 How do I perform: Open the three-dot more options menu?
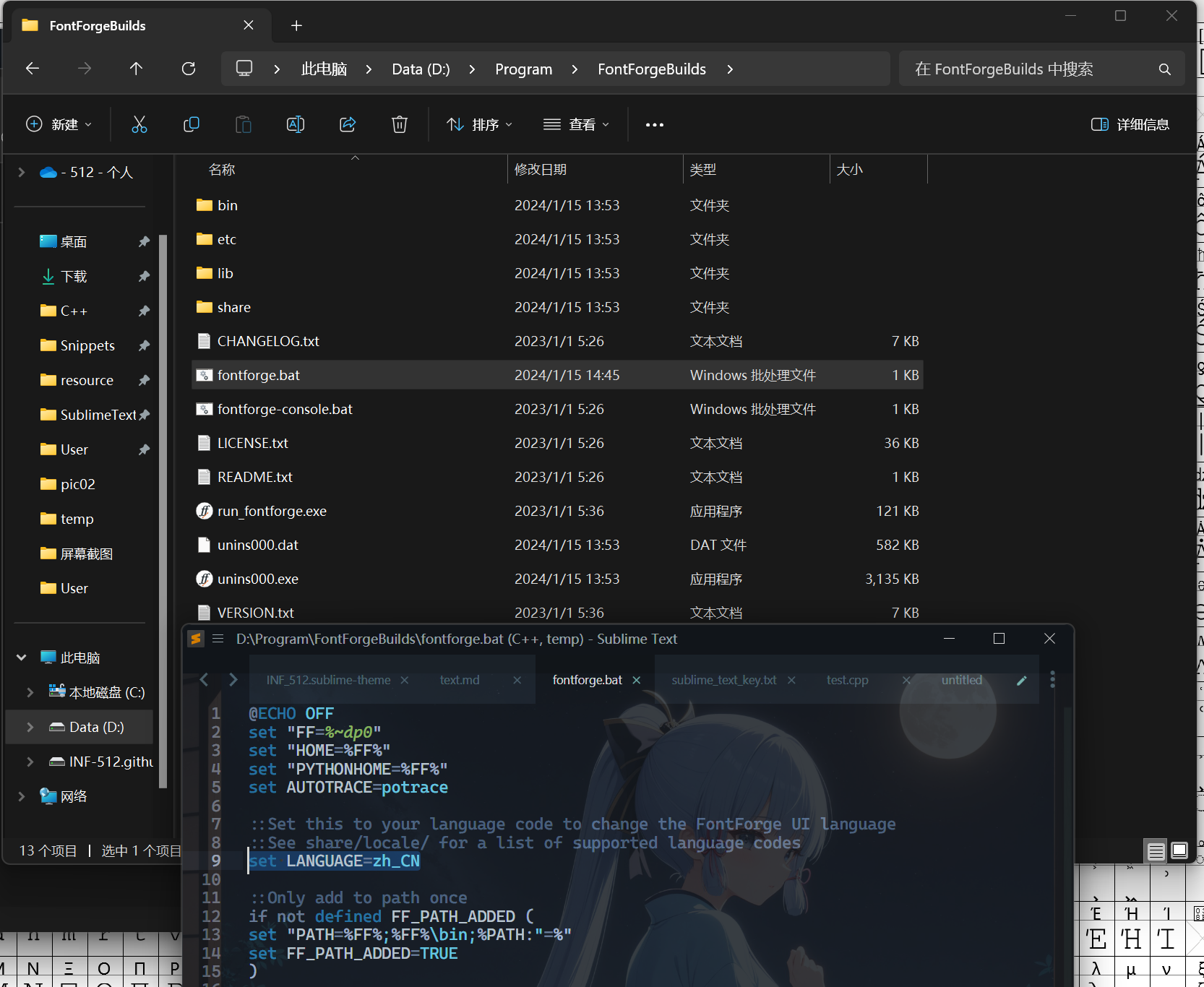click(x=655, y=124)
